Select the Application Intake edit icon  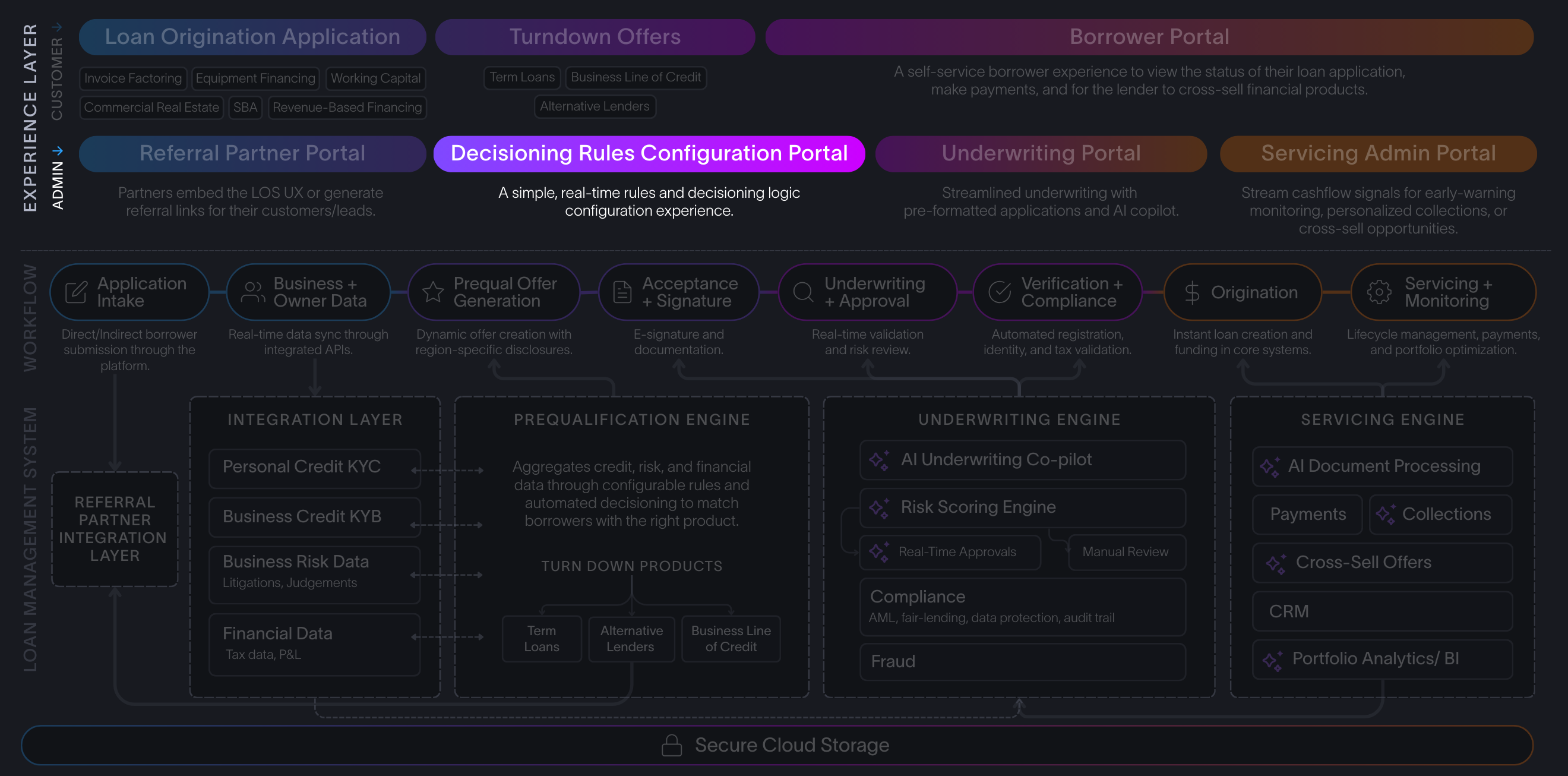coord(75,292)
